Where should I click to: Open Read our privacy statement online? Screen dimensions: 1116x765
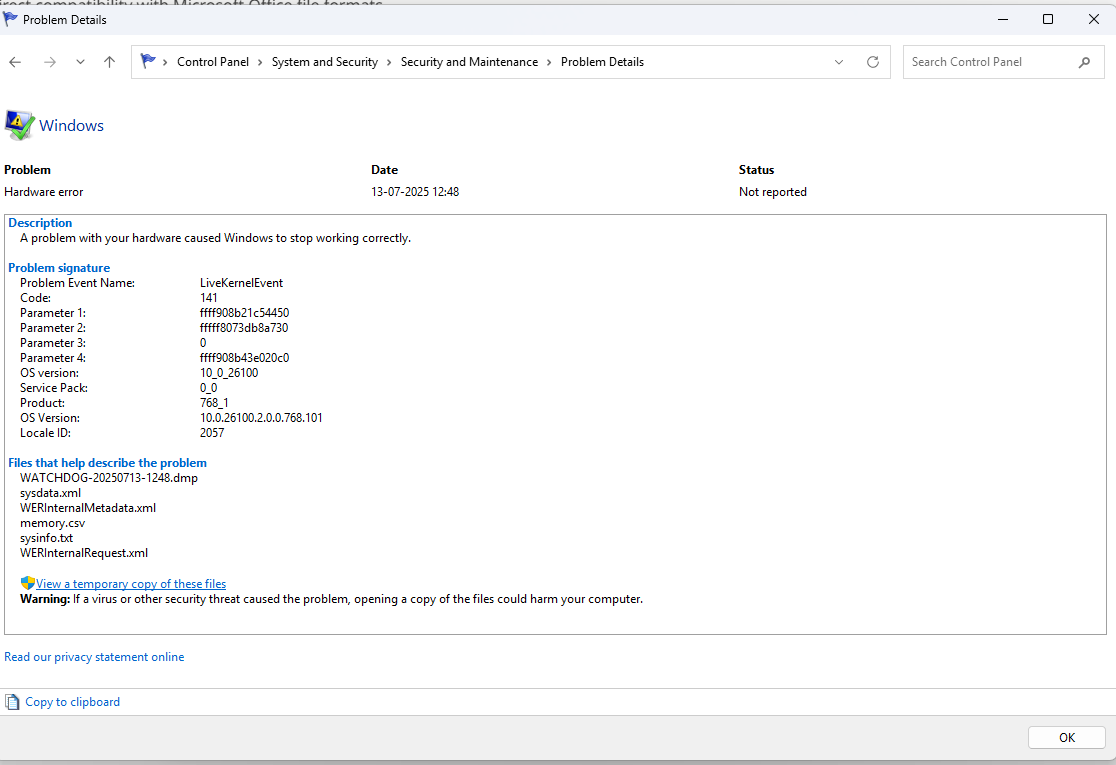(94, 657)
